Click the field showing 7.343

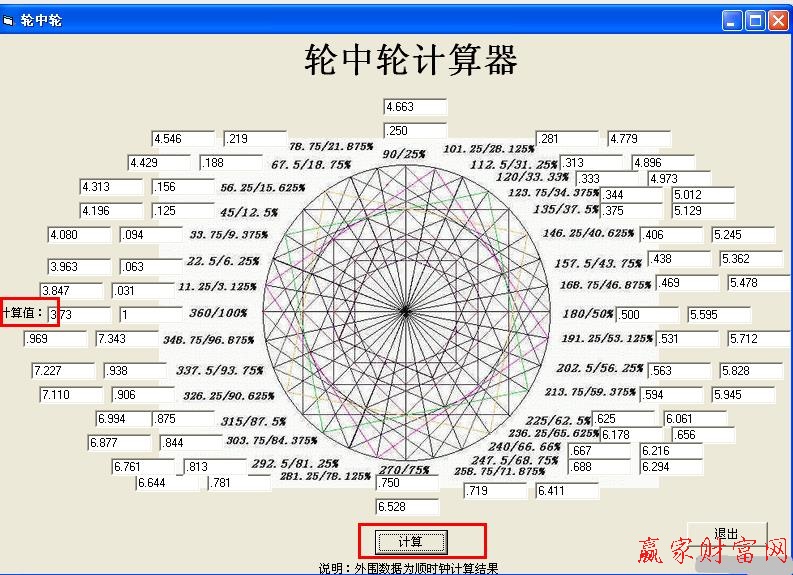127,339
